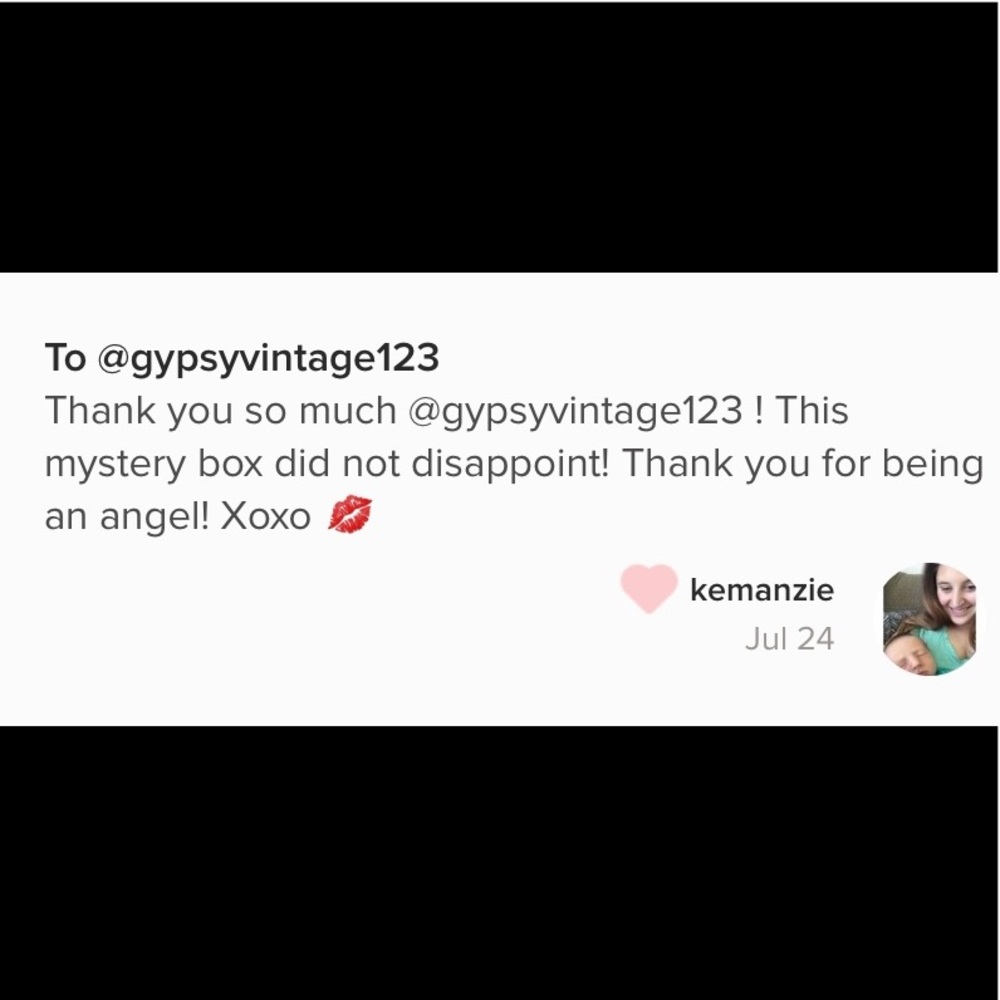The height and width of the screenshot is (1000, 1000).
Task: Select the 'Thank you so much' opening text
Action: 221,410
